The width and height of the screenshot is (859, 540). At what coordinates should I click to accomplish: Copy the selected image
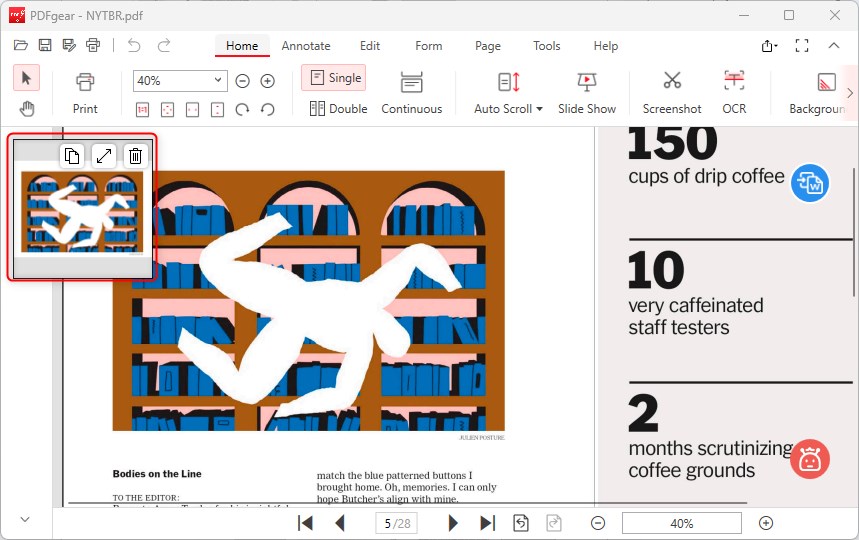click(x=72, y=155)
